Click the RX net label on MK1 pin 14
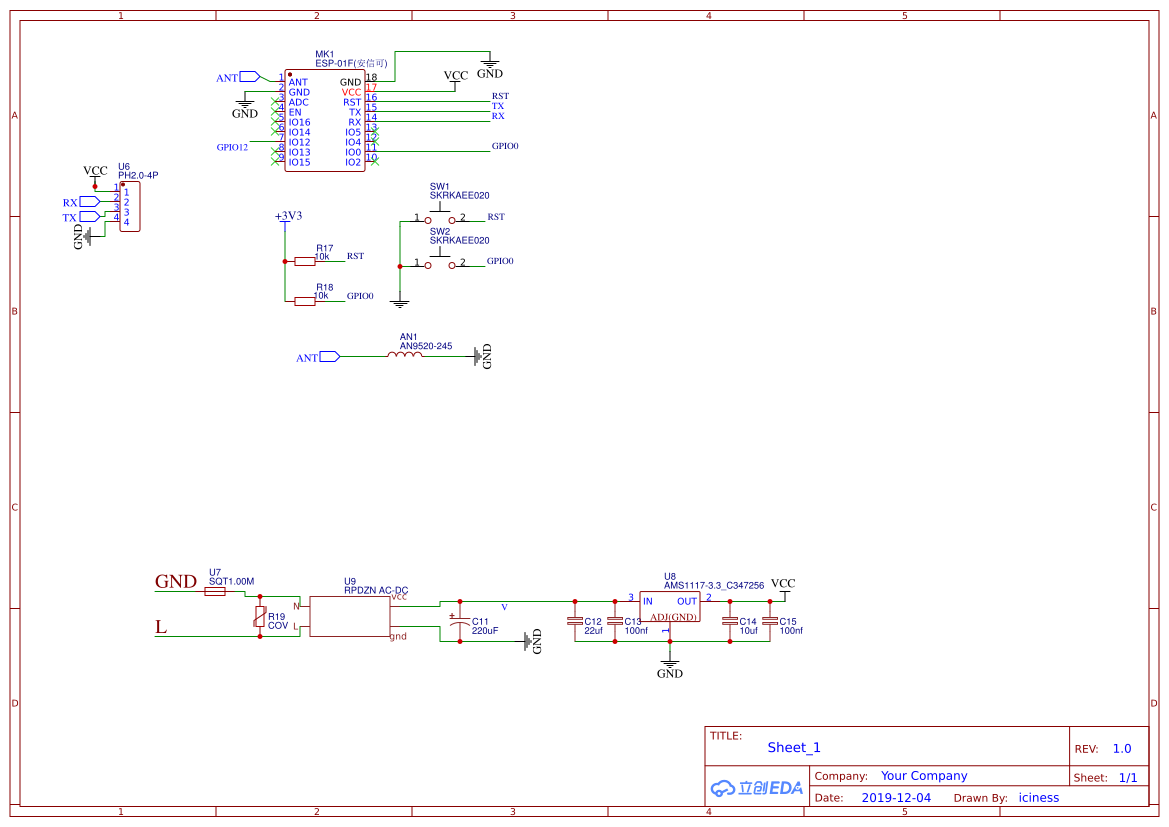Viewport: 1169px width, 827px height. pos(498,116)
